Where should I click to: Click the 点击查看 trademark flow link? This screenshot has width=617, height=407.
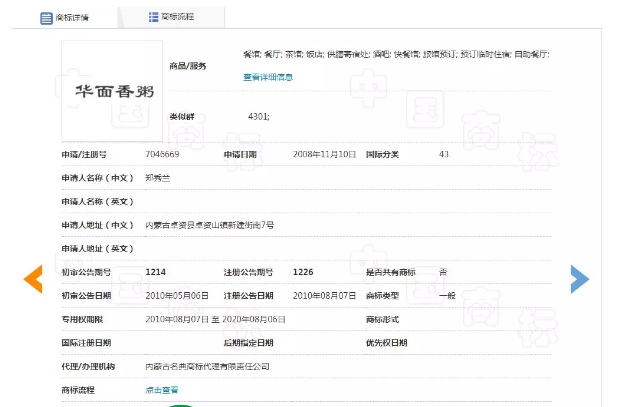pyautogui.click(x=162, y=389)
